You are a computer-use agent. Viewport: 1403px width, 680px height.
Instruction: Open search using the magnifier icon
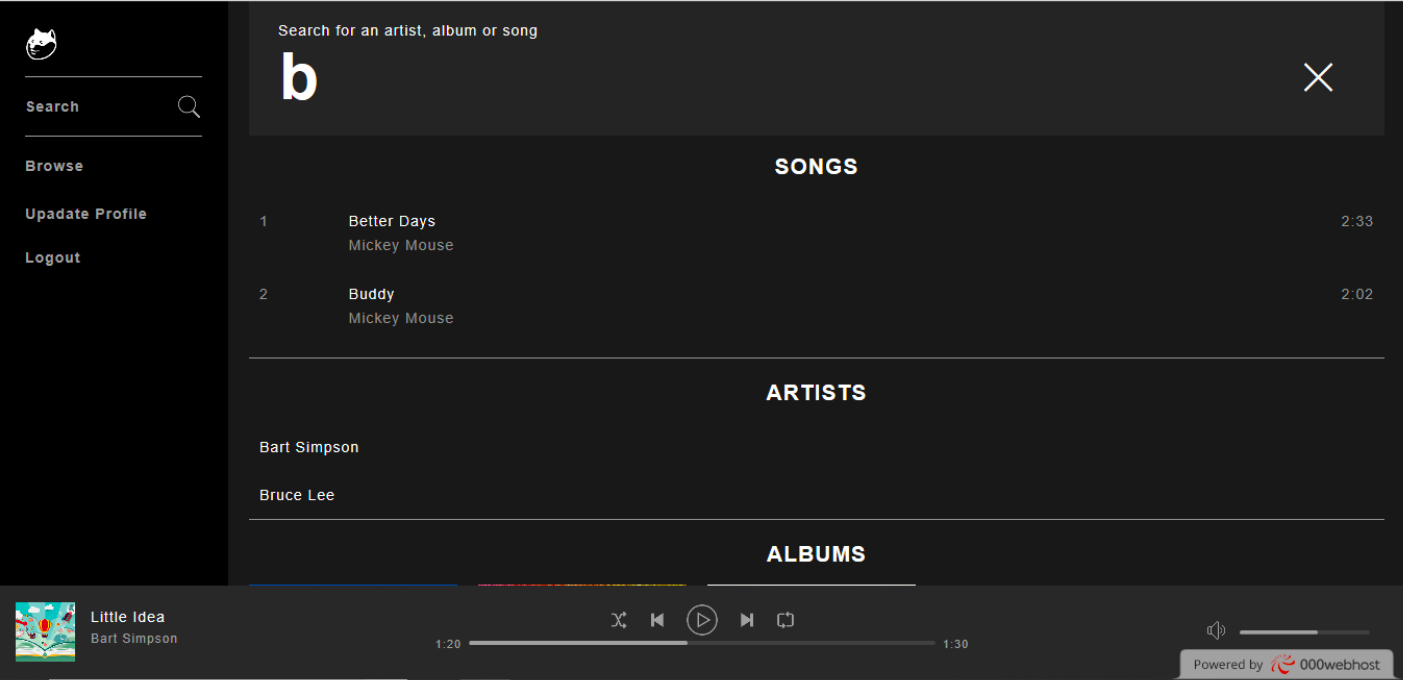pyautogui.click(x=189, y=106)
